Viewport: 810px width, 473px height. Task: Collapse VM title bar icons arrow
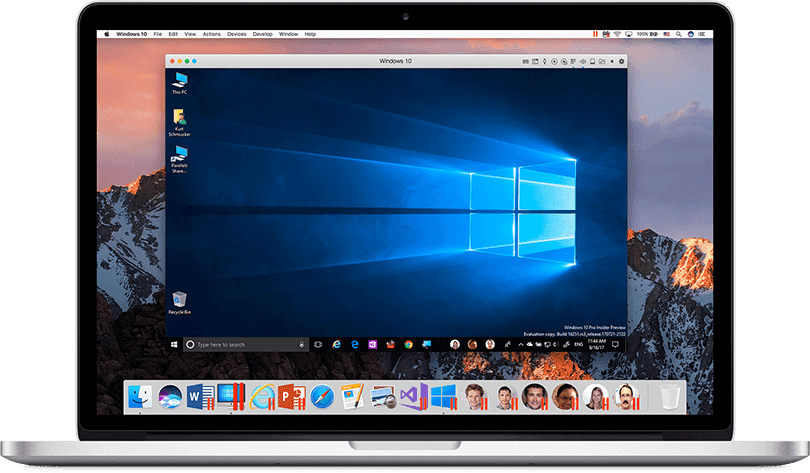(612, 61)
